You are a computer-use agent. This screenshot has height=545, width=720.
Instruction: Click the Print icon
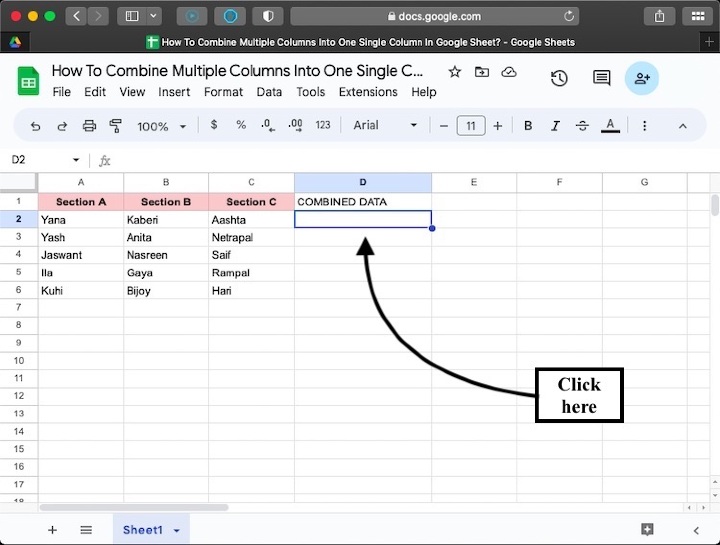[x=89, y=126]
